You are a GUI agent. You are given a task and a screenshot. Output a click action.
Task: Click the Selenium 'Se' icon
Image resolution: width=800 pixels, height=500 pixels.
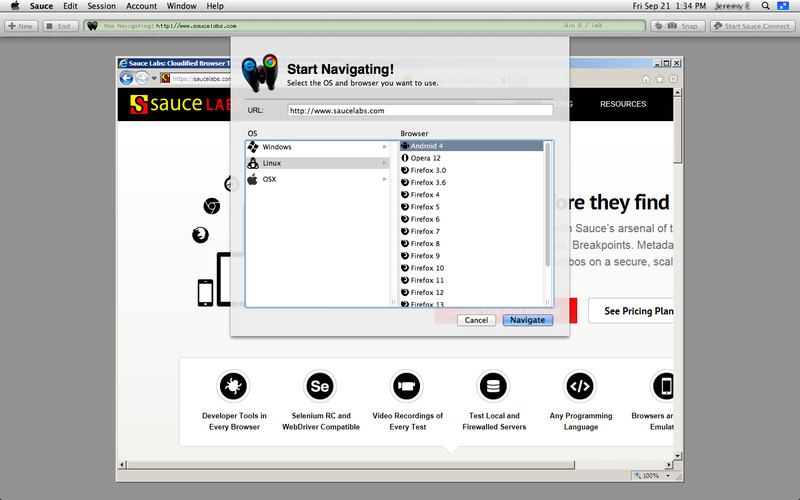click(319, 385)
